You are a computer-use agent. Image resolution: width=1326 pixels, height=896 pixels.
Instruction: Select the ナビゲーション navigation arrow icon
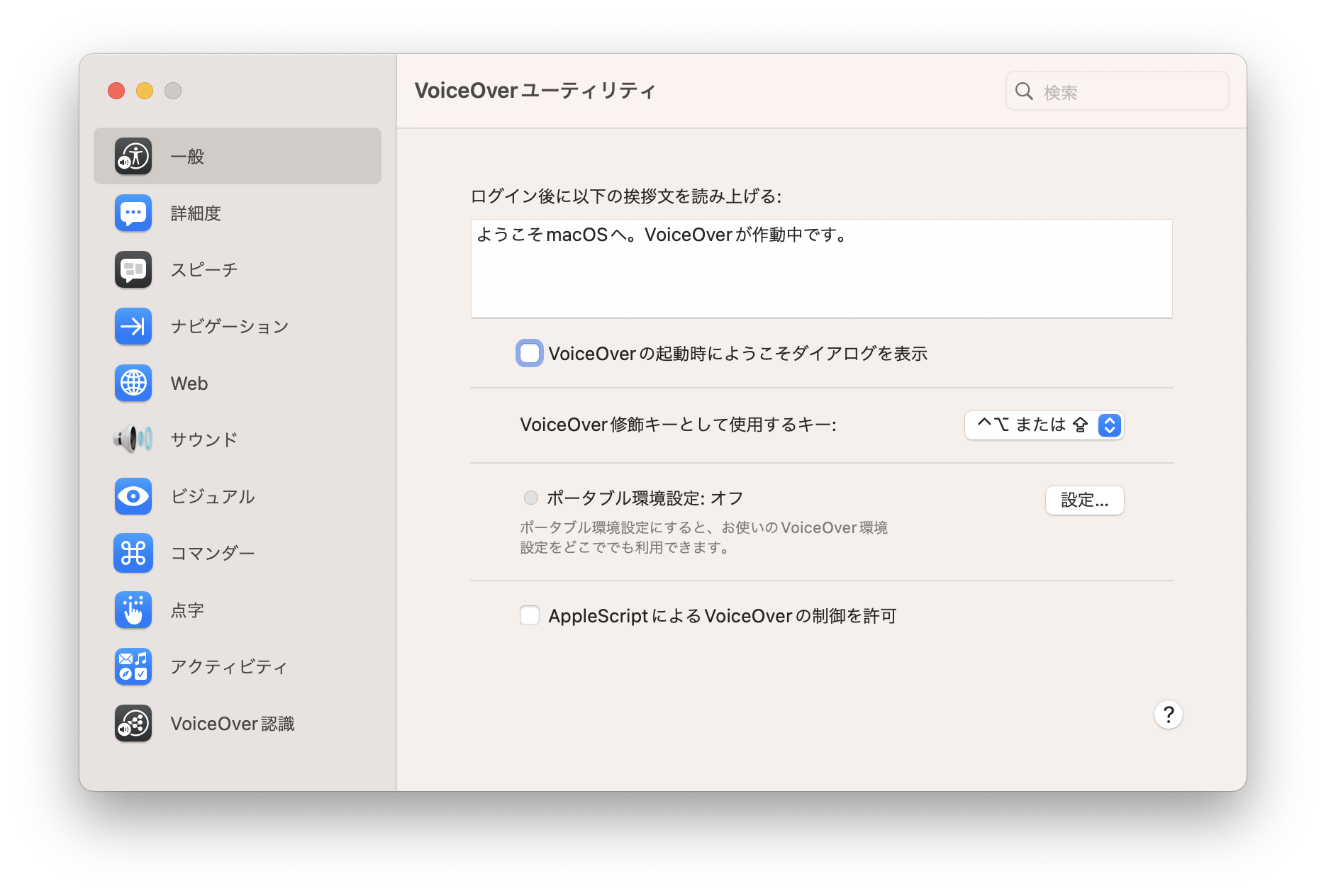point(133,326)
